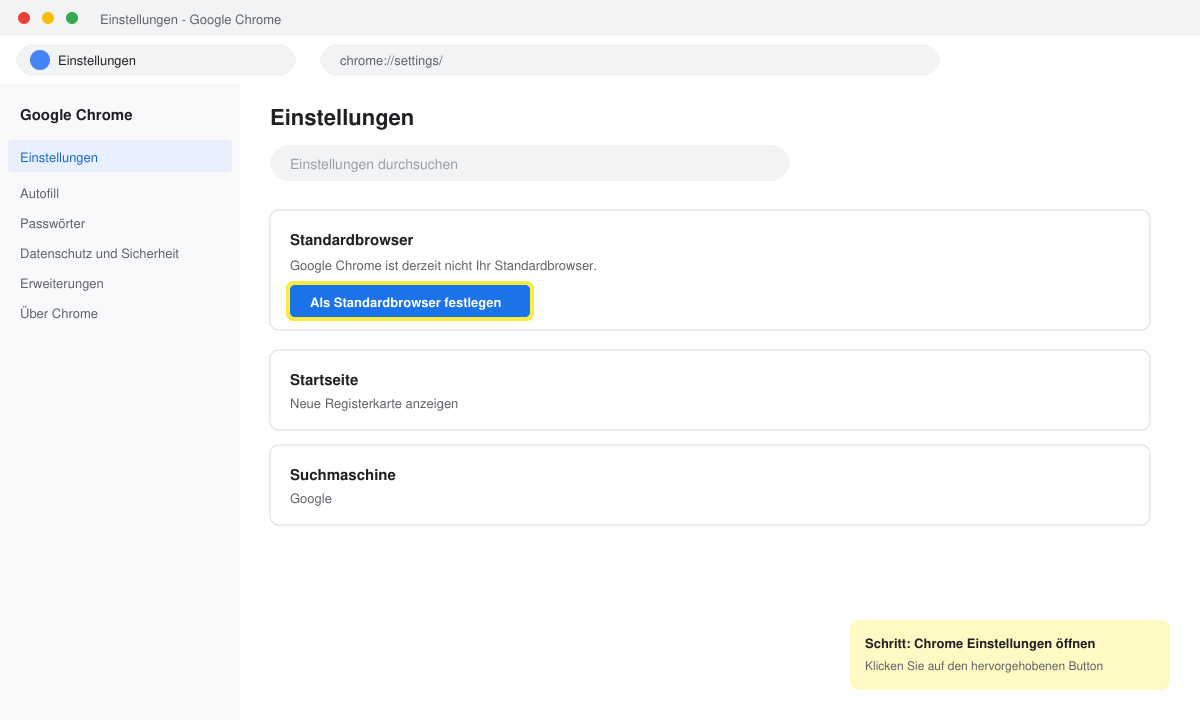Focus the Einstellungen durchsuchen search field
This screenshot has width=1200, height=720.
(530, 163)
